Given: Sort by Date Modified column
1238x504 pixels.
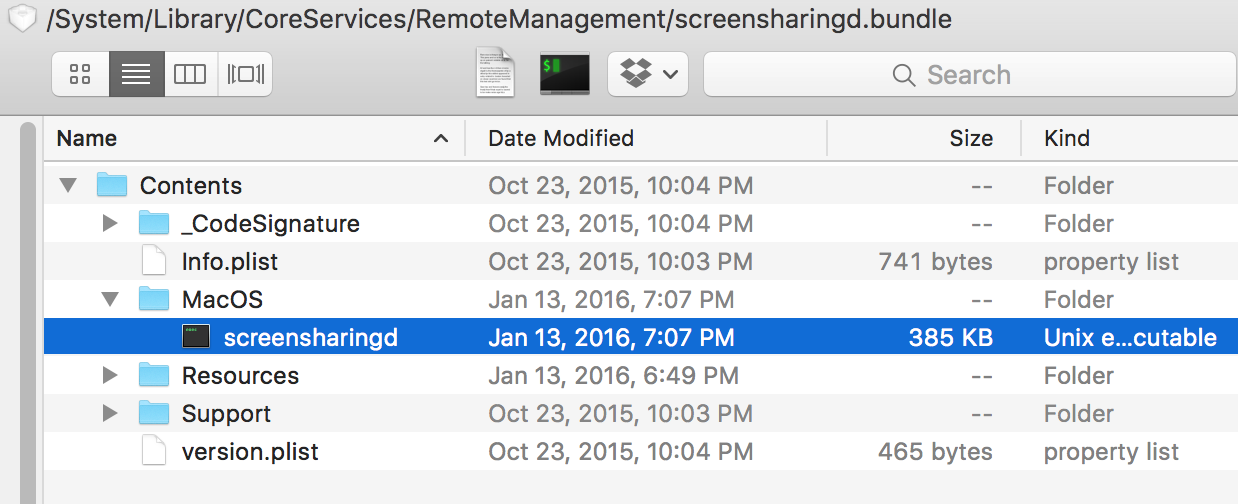Looking at the screenshot, I should coord(560,138).
